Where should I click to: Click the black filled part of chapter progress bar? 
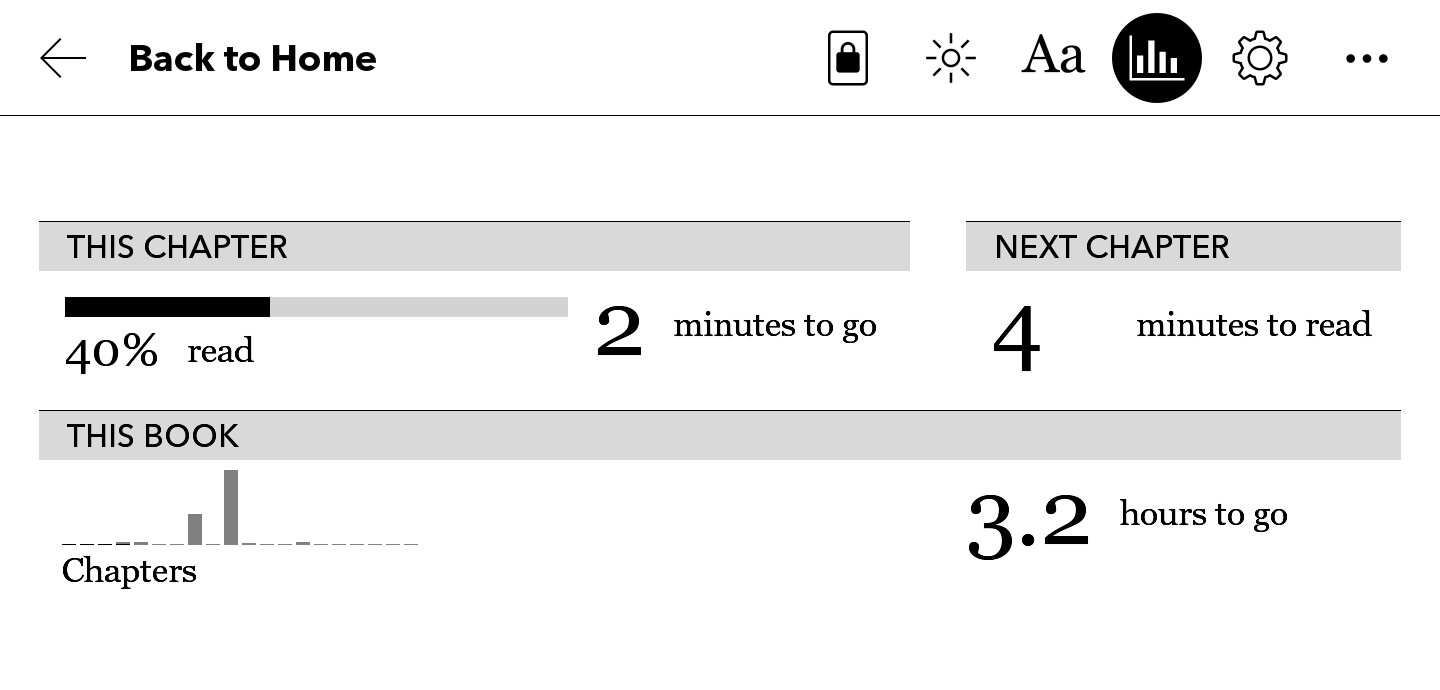(x=167, y=307)
